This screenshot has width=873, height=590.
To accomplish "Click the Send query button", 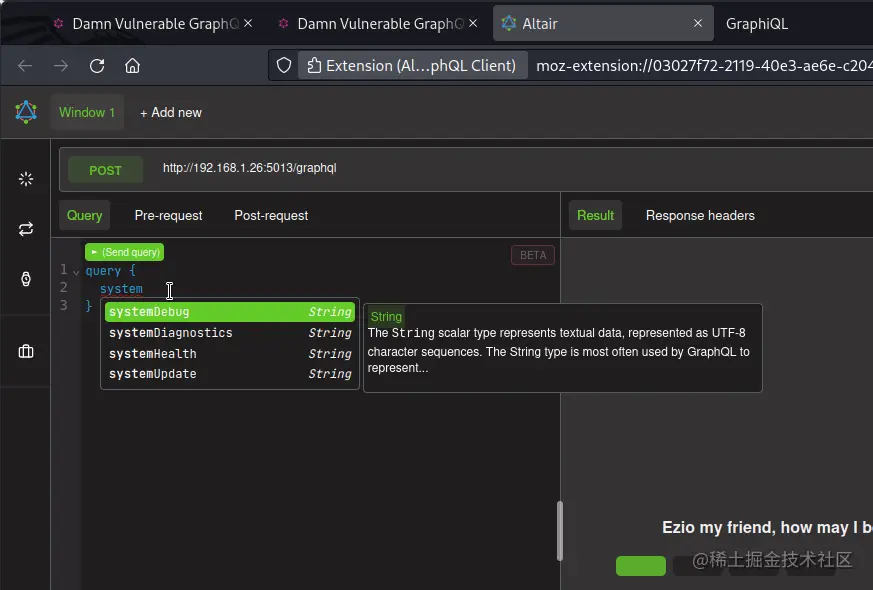I will [x=125, y=252].
